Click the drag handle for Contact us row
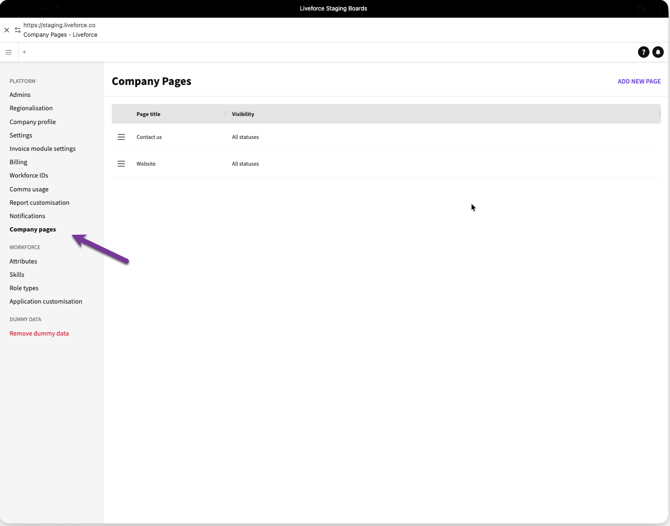670x526 pixels. click(121, 137)
